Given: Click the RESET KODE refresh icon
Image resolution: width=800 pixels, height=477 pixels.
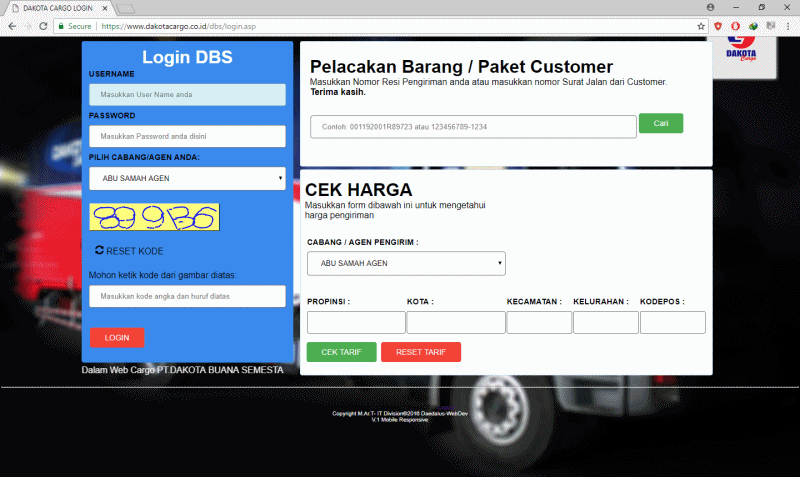Looking at the screenshot, I should 99,251.
